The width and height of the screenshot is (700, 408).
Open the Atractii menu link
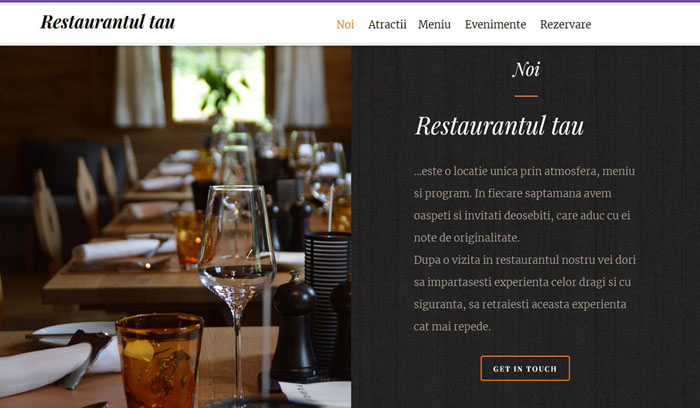(387, 24)
